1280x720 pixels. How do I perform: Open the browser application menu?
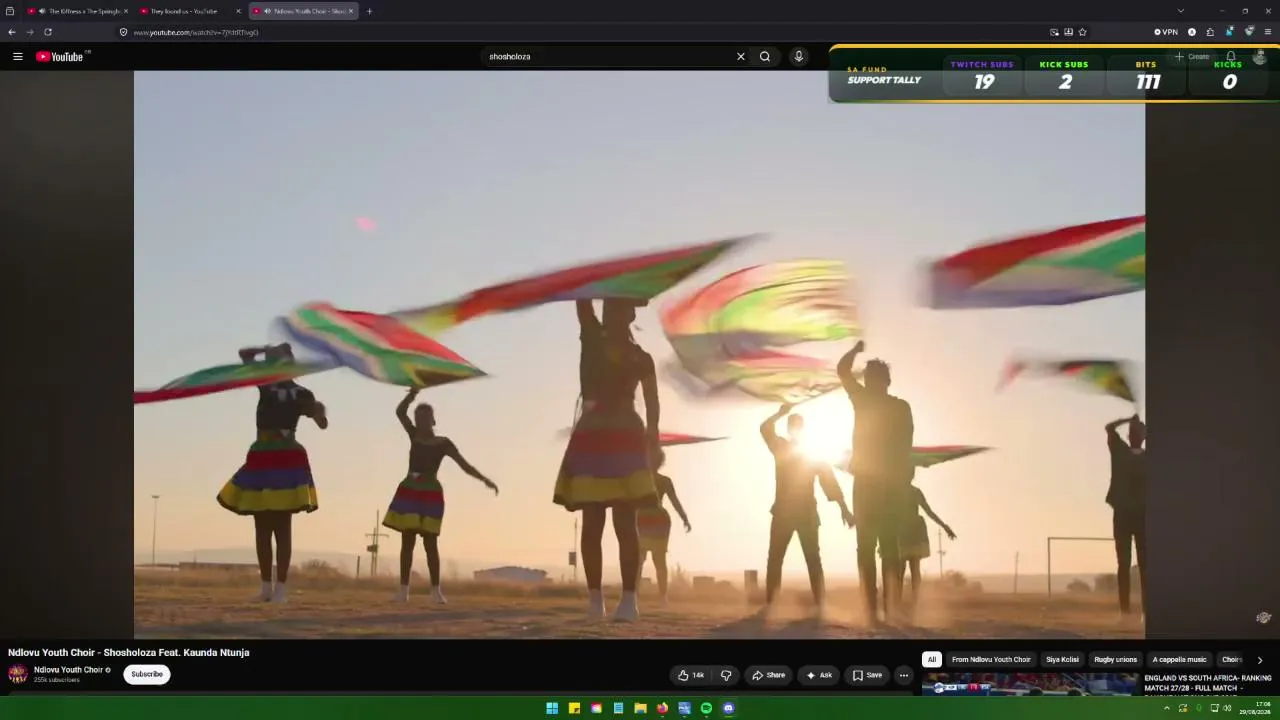click(1268, 32)
